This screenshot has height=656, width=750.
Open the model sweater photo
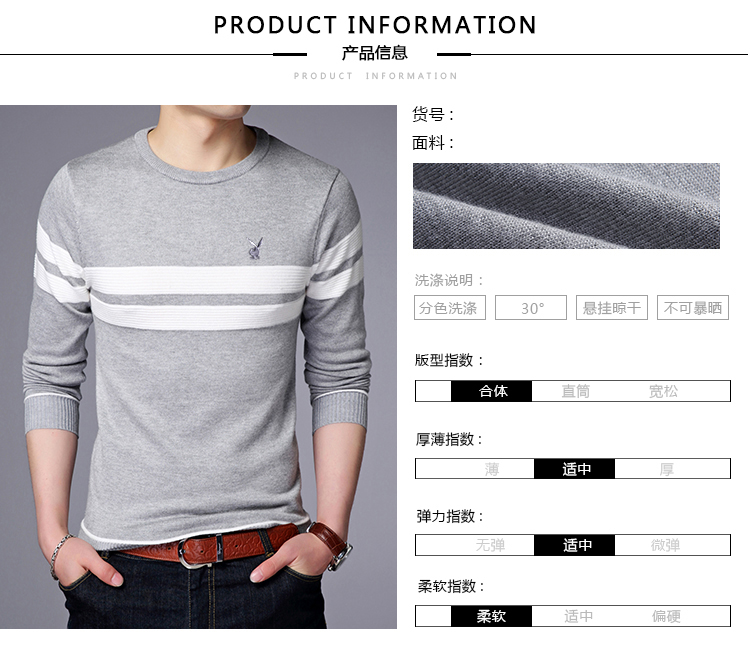click(x=199, y=367)
